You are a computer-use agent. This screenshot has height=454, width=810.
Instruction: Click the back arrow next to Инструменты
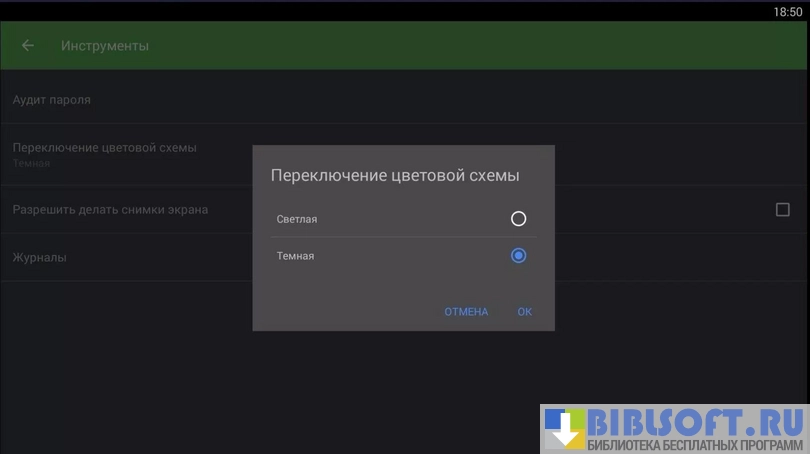(x=28, y=46)
